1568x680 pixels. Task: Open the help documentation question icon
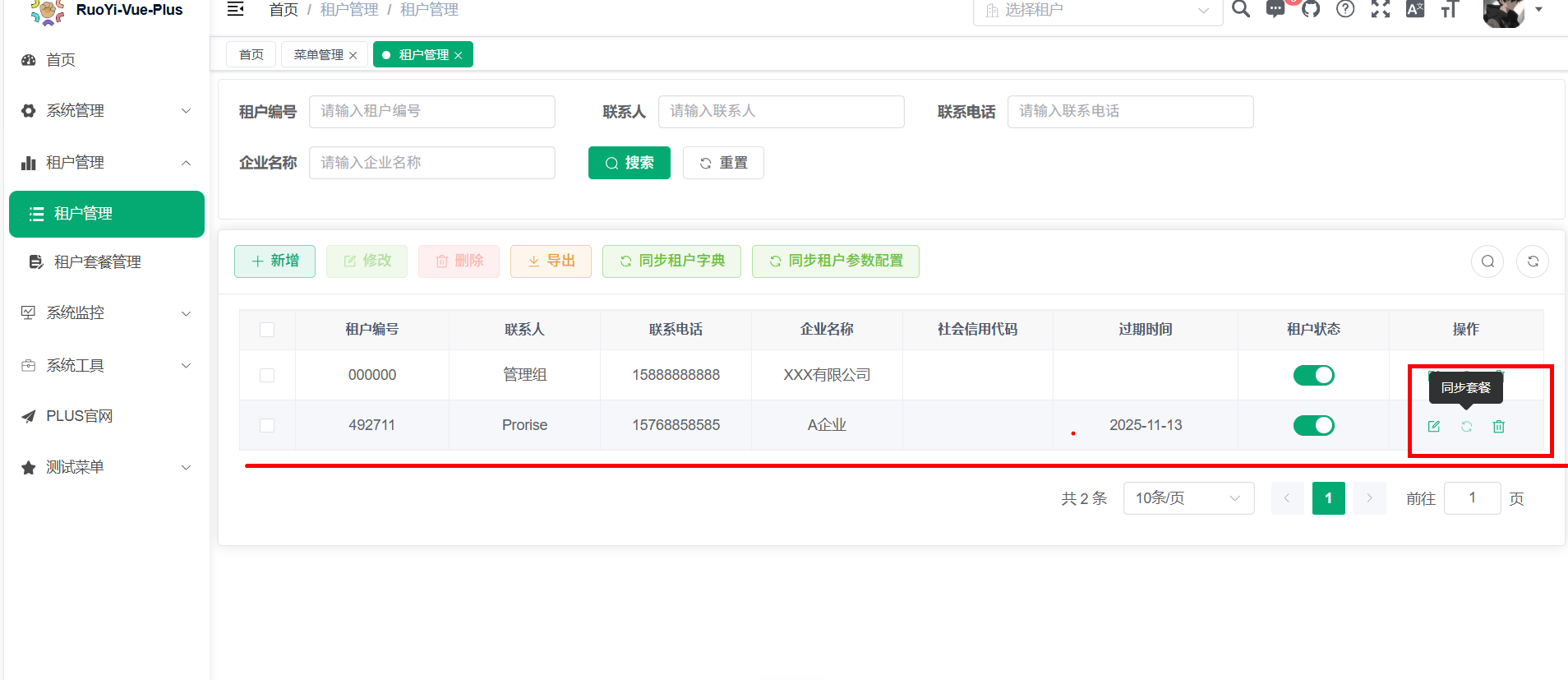[x=1345, y=9]
